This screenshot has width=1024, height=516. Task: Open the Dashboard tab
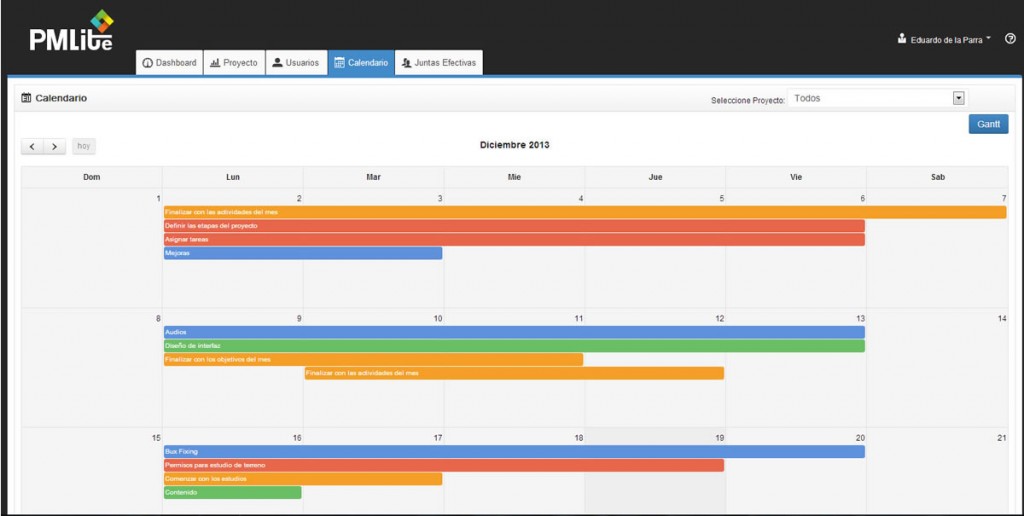pos(169,63)
